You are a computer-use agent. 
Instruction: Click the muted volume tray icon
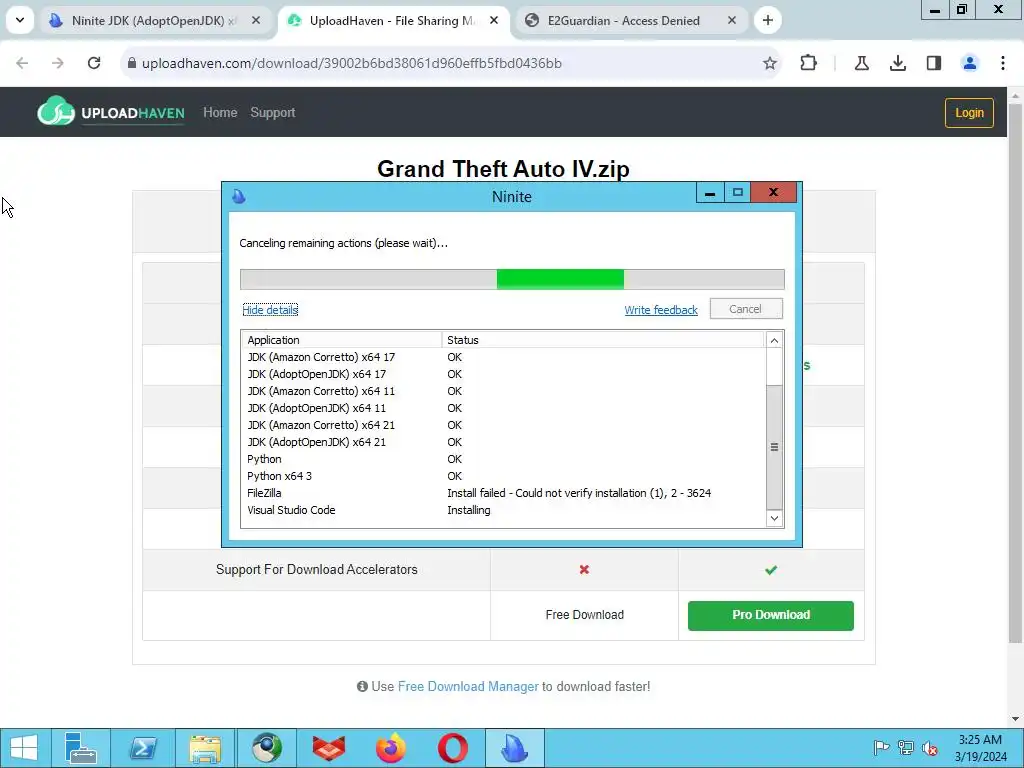click(x=930, y=748)
